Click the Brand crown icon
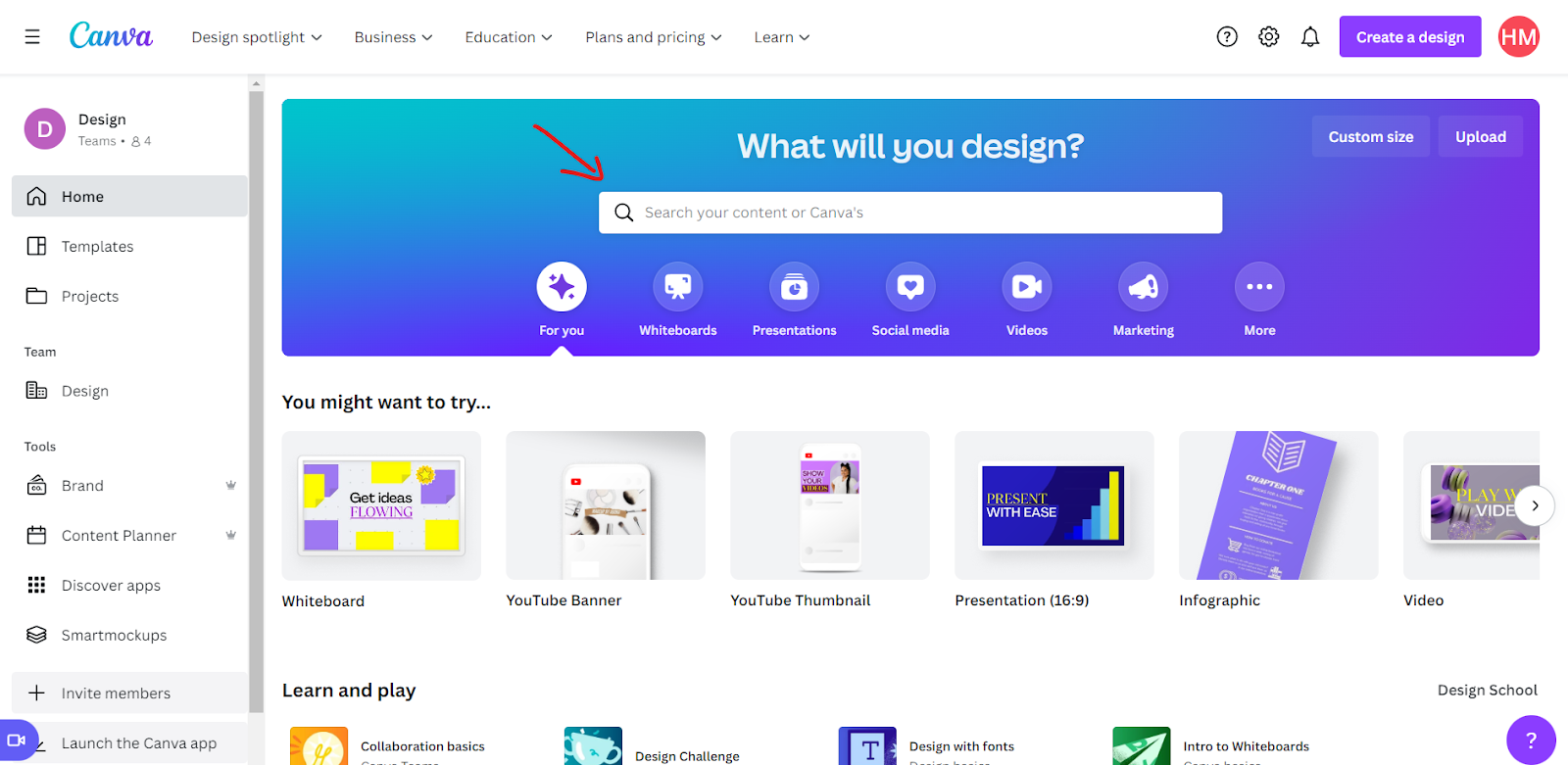1568x765 pixels. point(231,485)
